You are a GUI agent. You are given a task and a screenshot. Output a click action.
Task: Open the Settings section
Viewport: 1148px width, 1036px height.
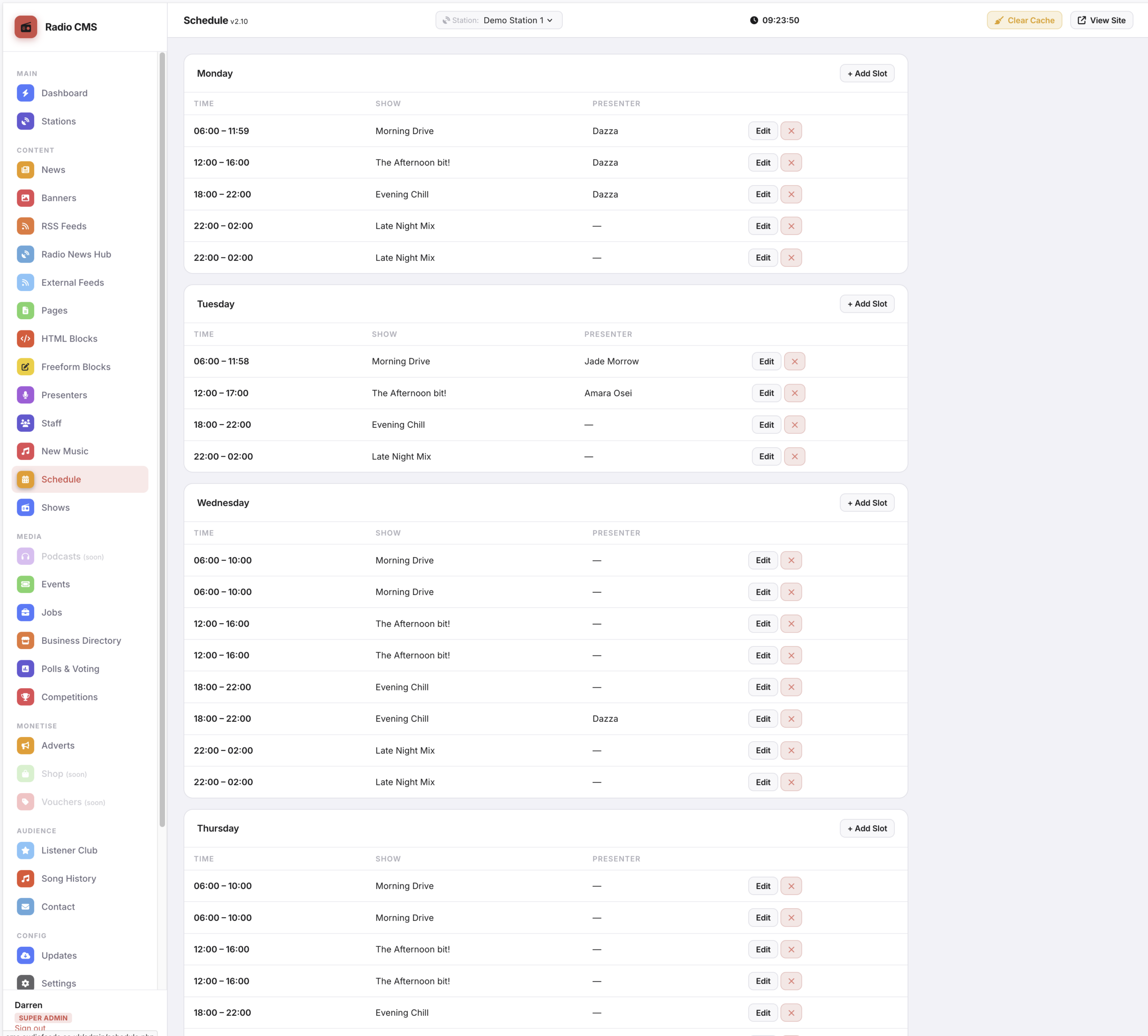pos(59,983)
